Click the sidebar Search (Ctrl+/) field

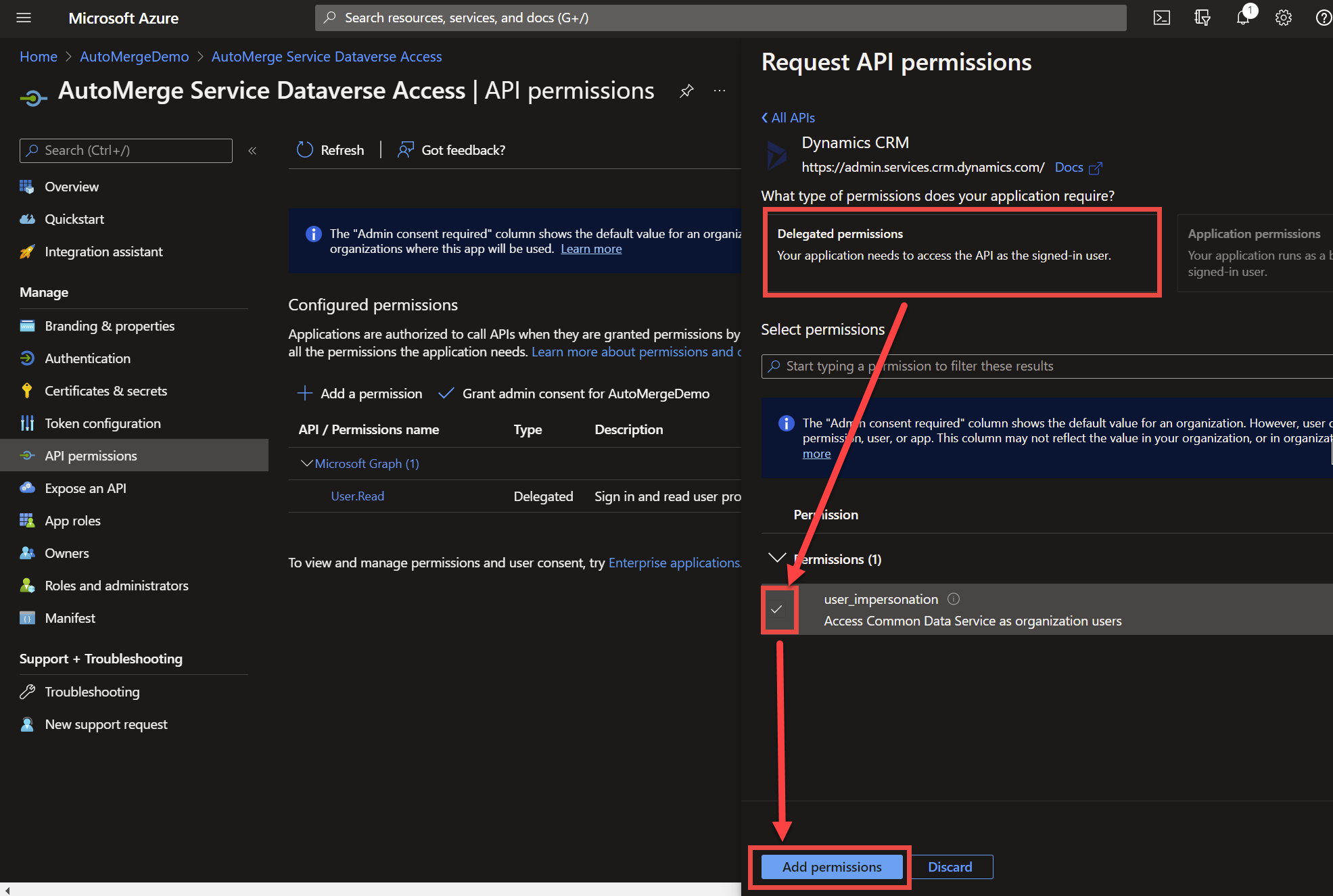pyautogui.click(x=126, y=151)
